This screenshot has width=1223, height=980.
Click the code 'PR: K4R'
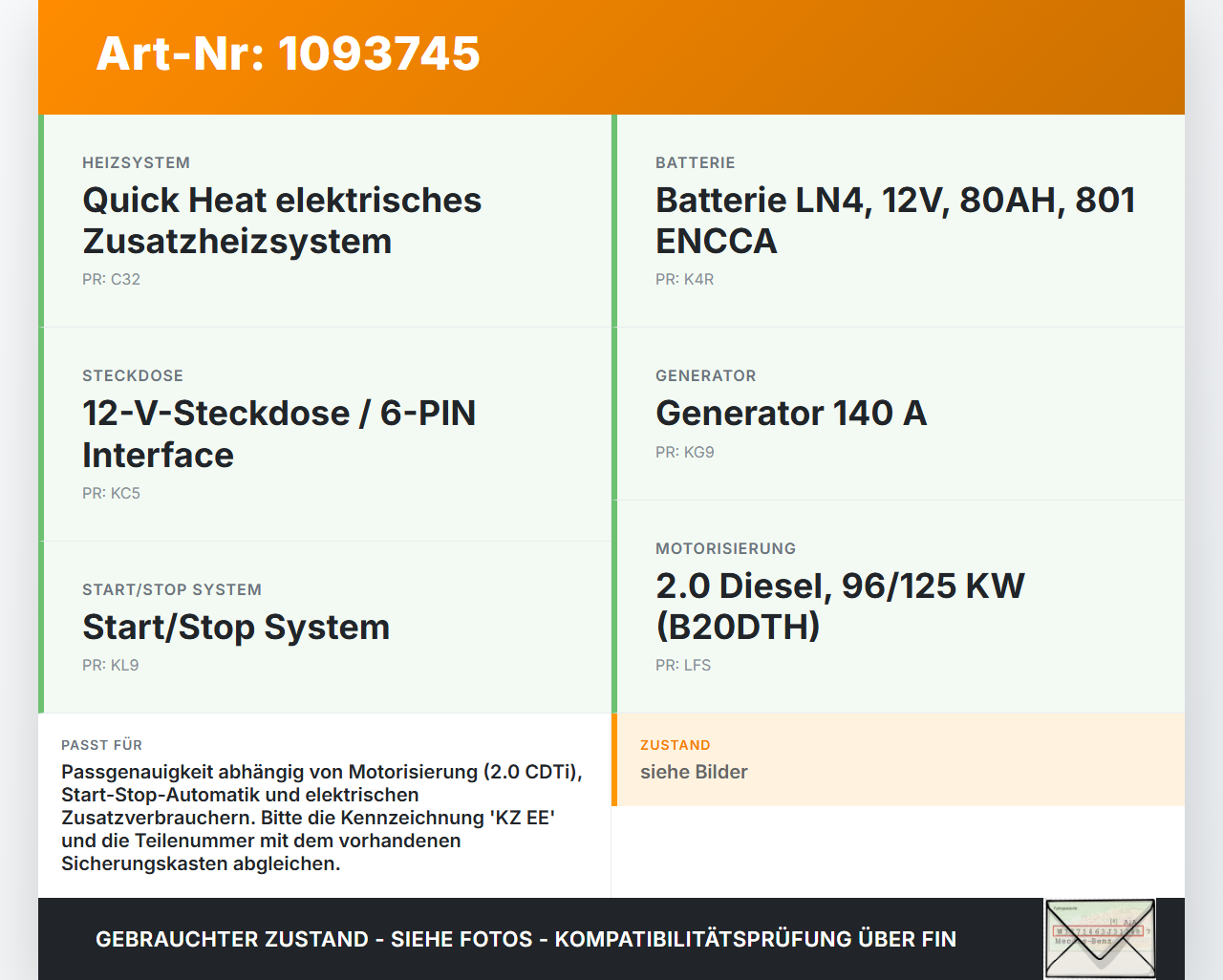click(x=684, y=279)
